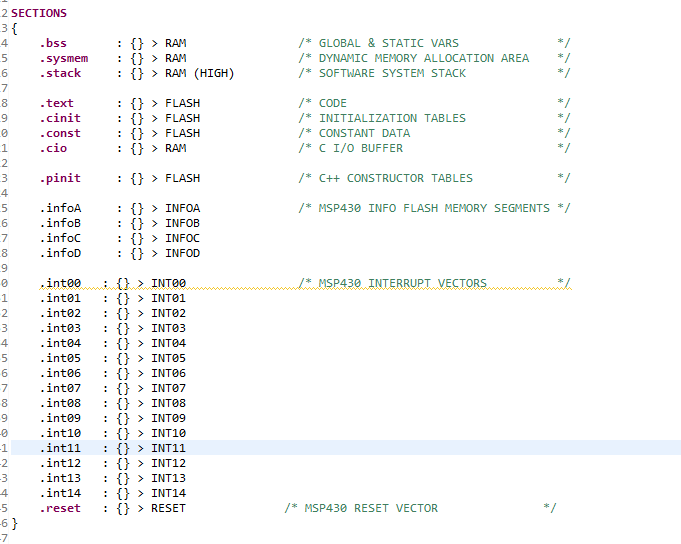Click the C++ CONSTRUCTOR TABLES comment
The width and height of the screenshot is (681, 544).
pos(396,178)
